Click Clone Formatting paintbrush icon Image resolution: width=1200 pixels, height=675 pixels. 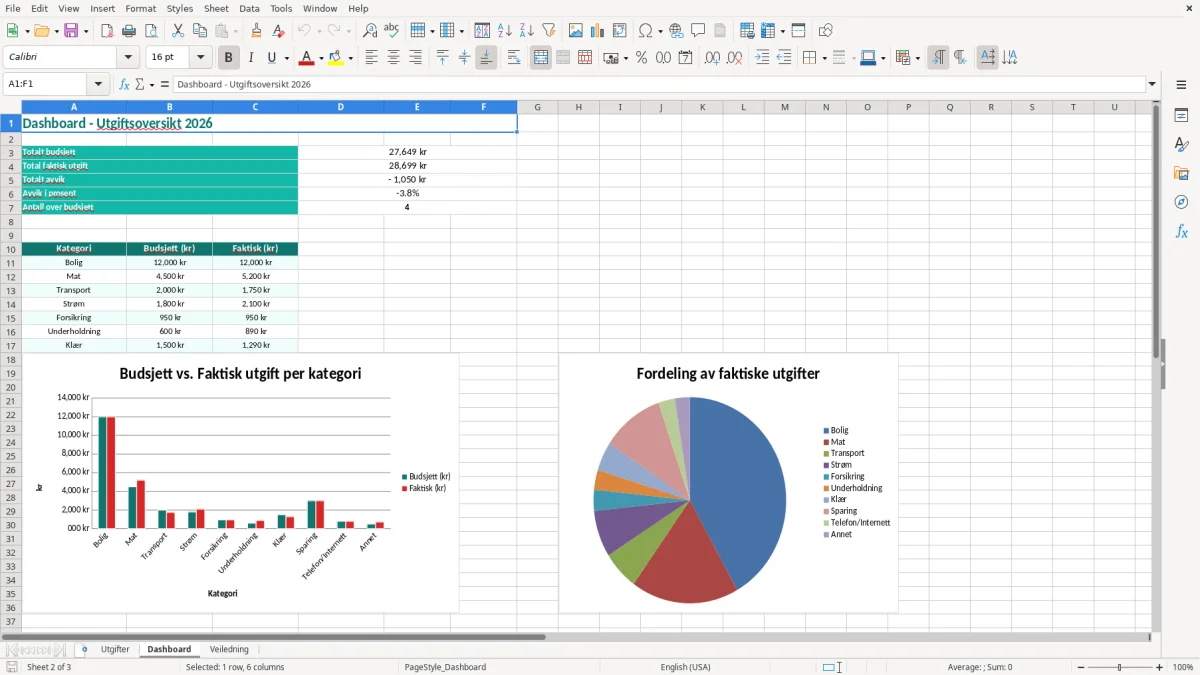coord(256,31)
